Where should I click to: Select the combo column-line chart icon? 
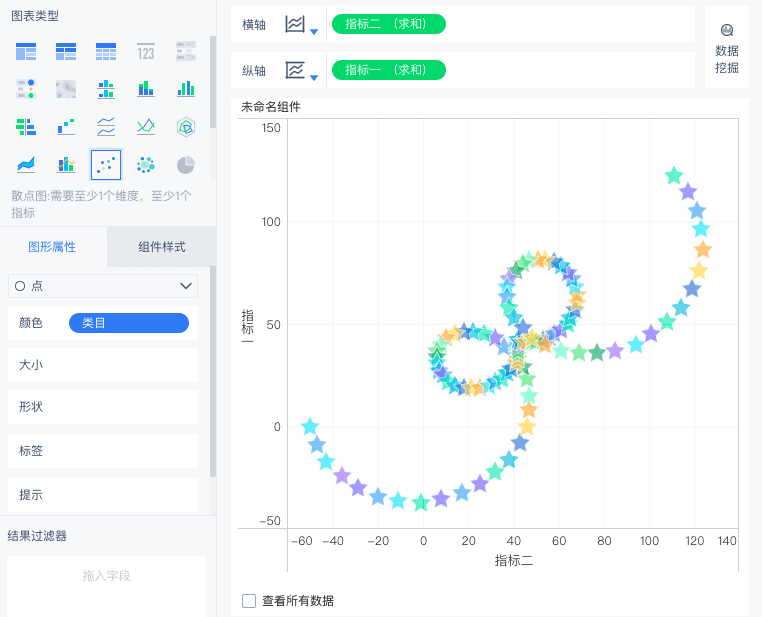pos(66,165)
